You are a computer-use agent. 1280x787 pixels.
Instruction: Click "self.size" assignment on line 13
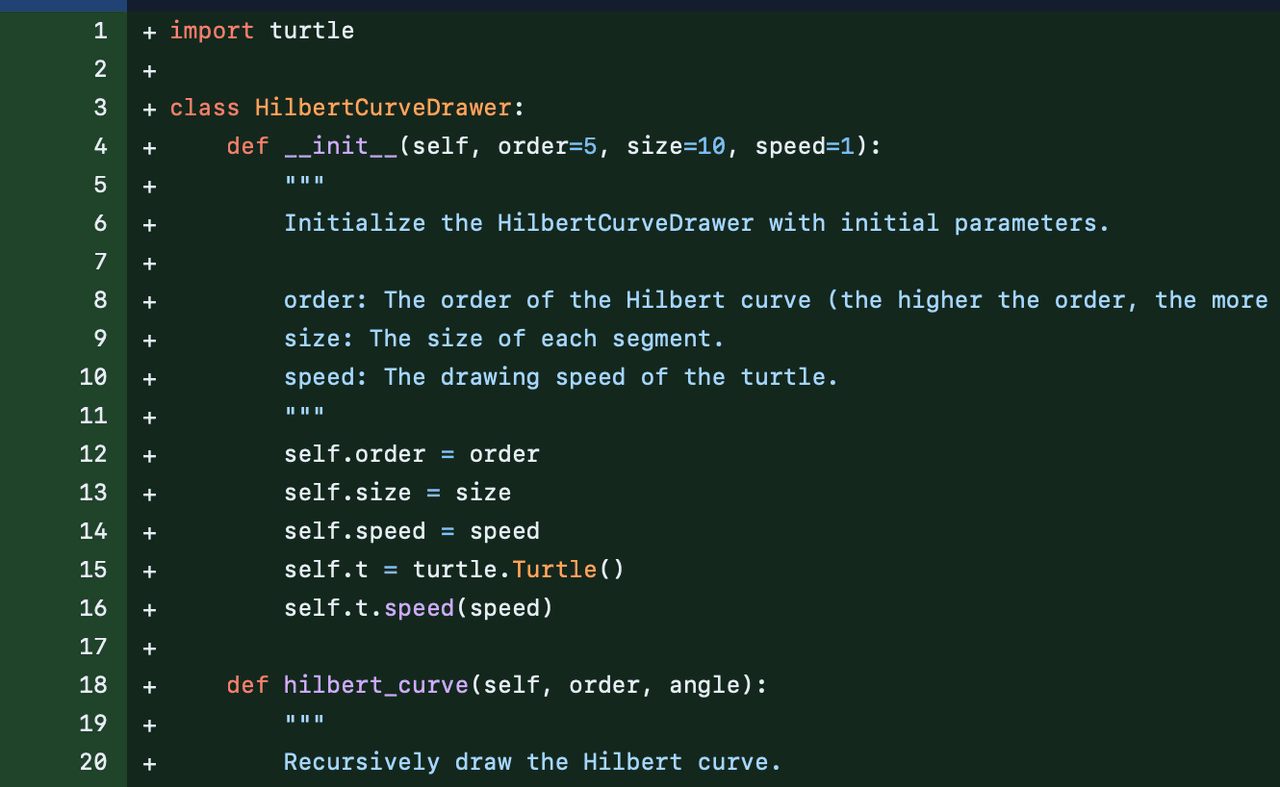[x=347, y=493]
